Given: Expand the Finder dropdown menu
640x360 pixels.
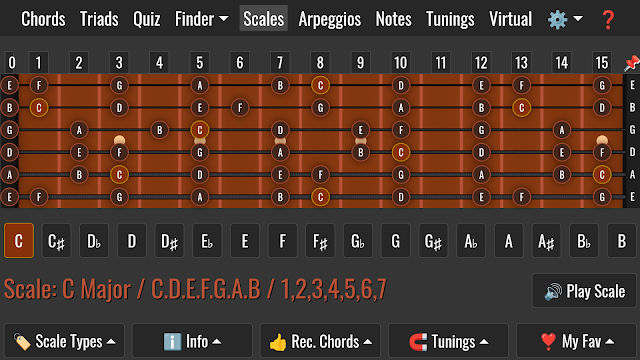Looking at the screenshot, I should 202,19.
